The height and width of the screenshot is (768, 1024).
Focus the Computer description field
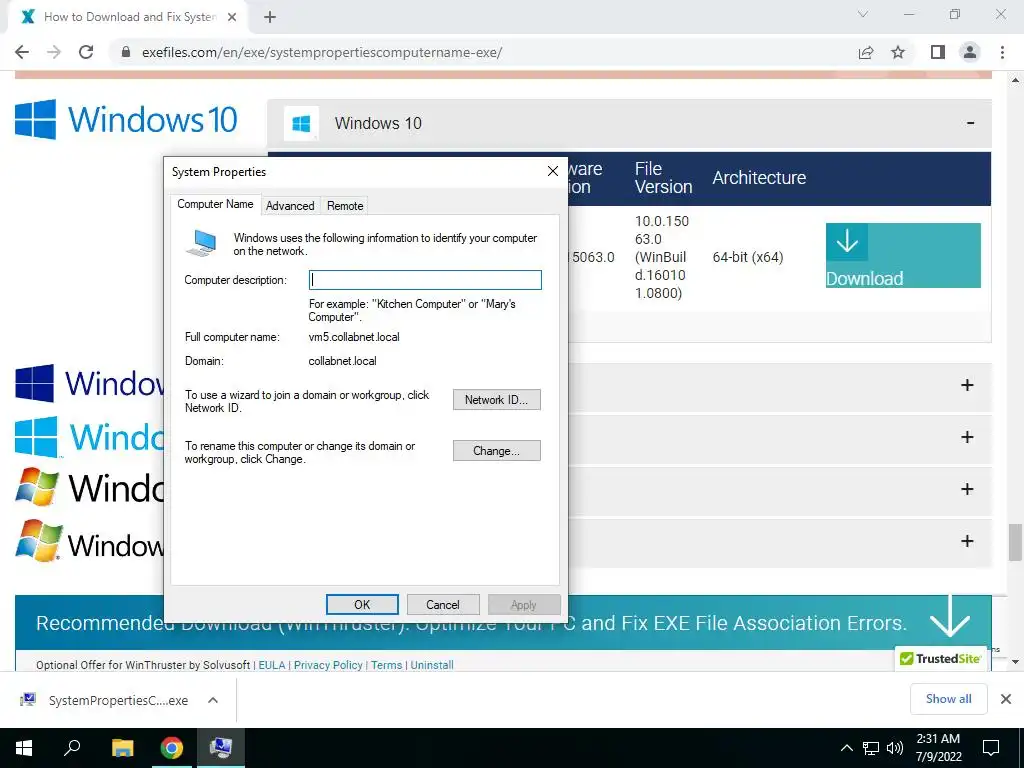425,280
